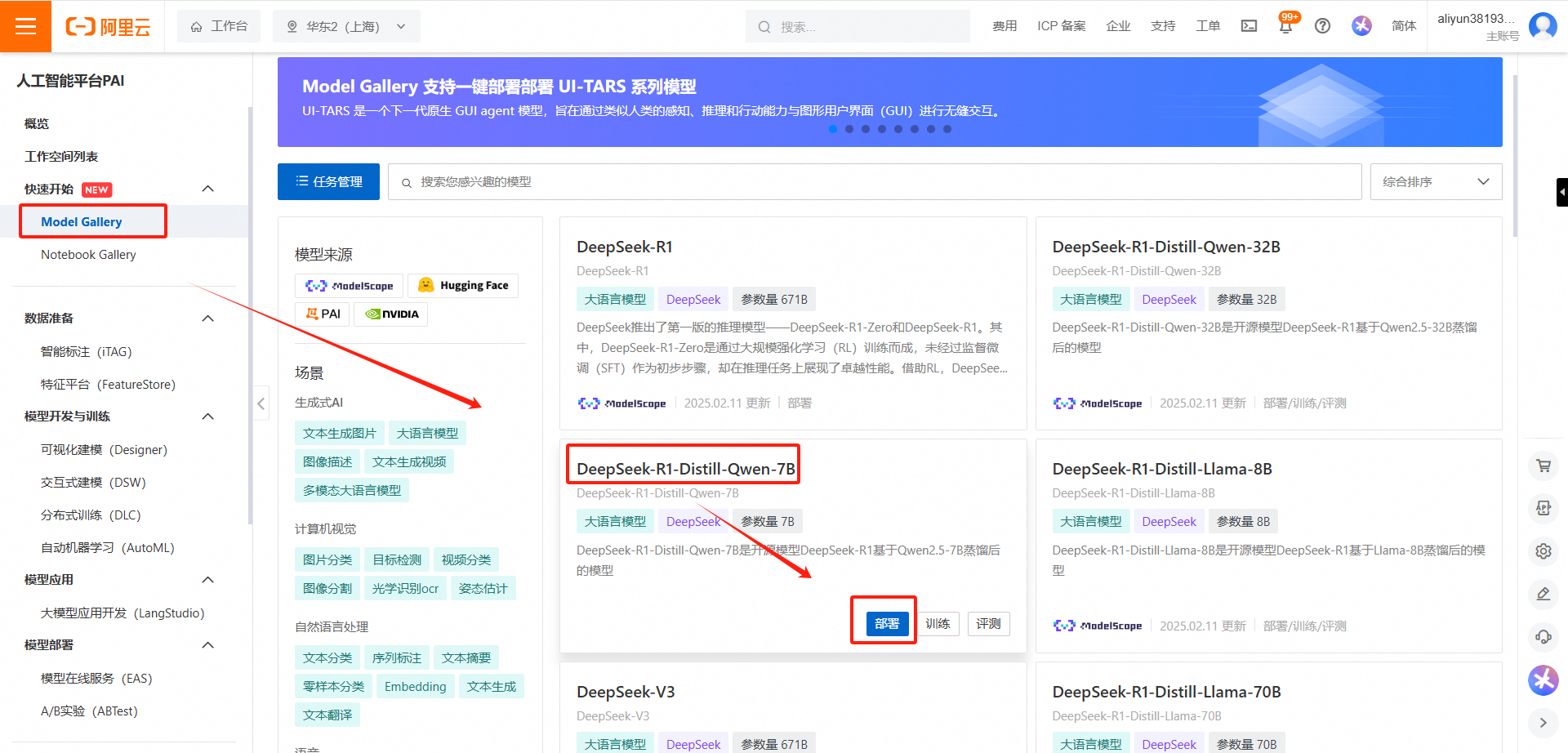The height and width of the screenshot is (753, 1568).
Task: Filter by 文本生成图片 scene tag
Action: (340, 434)
